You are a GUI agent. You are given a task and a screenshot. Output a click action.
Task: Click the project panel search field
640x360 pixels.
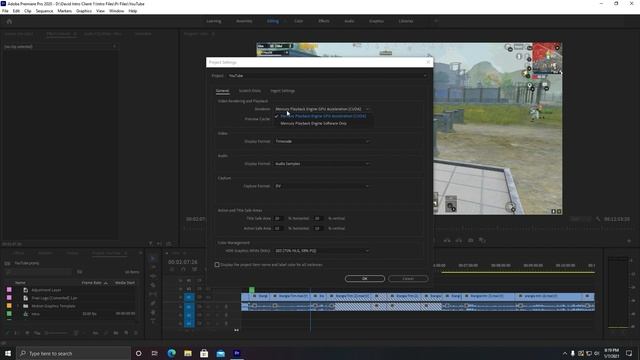pyautogui.click(x=39, y=272)
